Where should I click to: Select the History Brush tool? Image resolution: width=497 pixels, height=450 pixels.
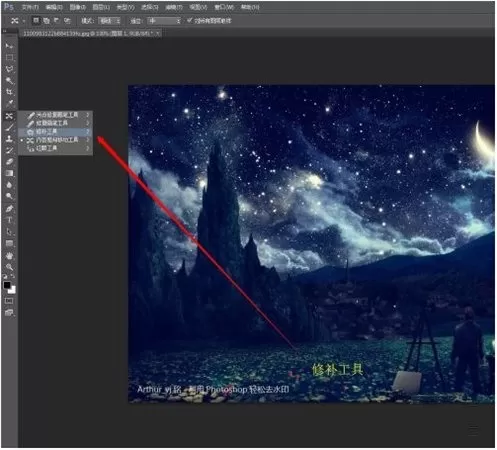[x=9, y=150]
